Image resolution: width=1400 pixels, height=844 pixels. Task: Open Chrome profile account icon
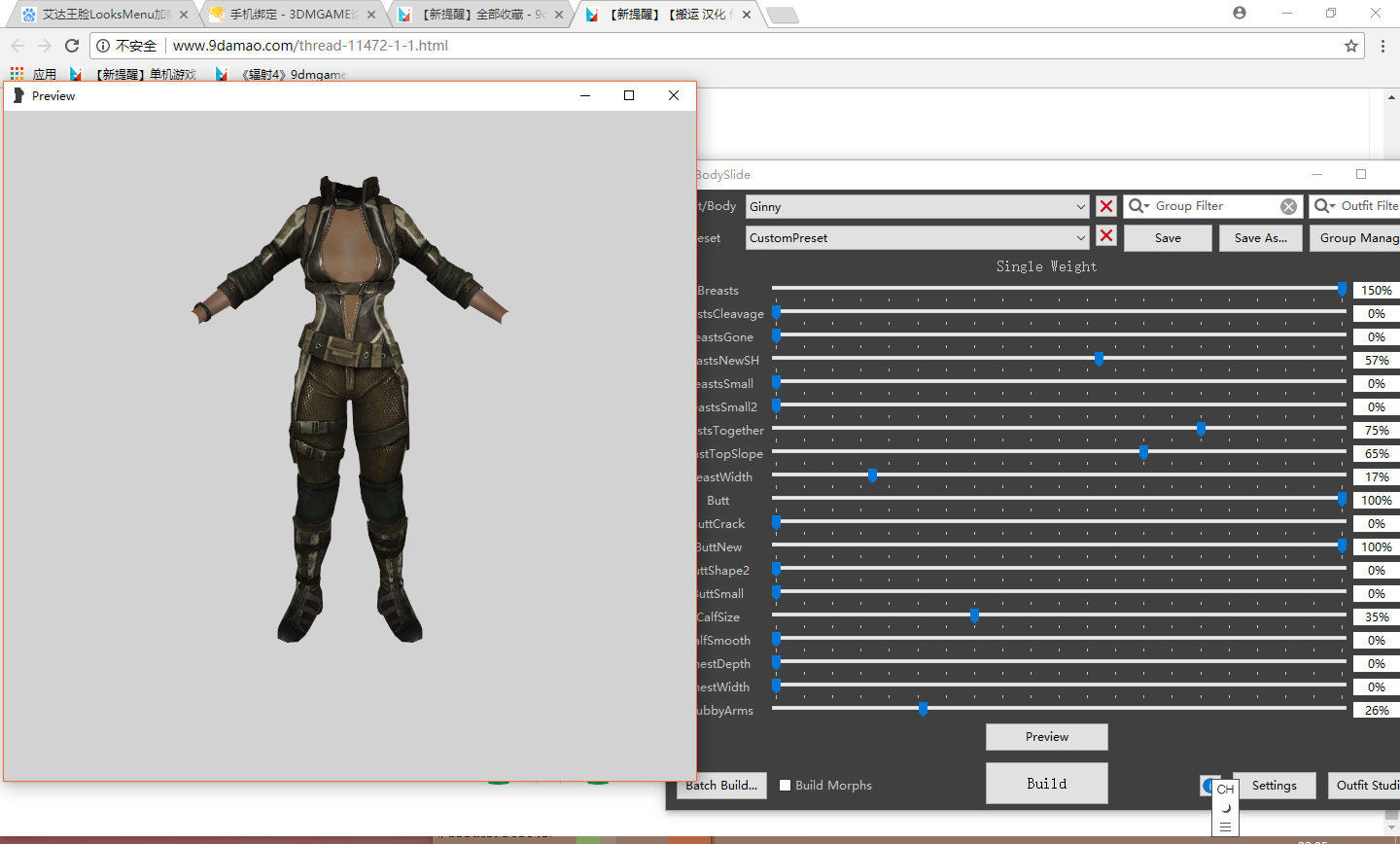click(x=1240, y=13)
